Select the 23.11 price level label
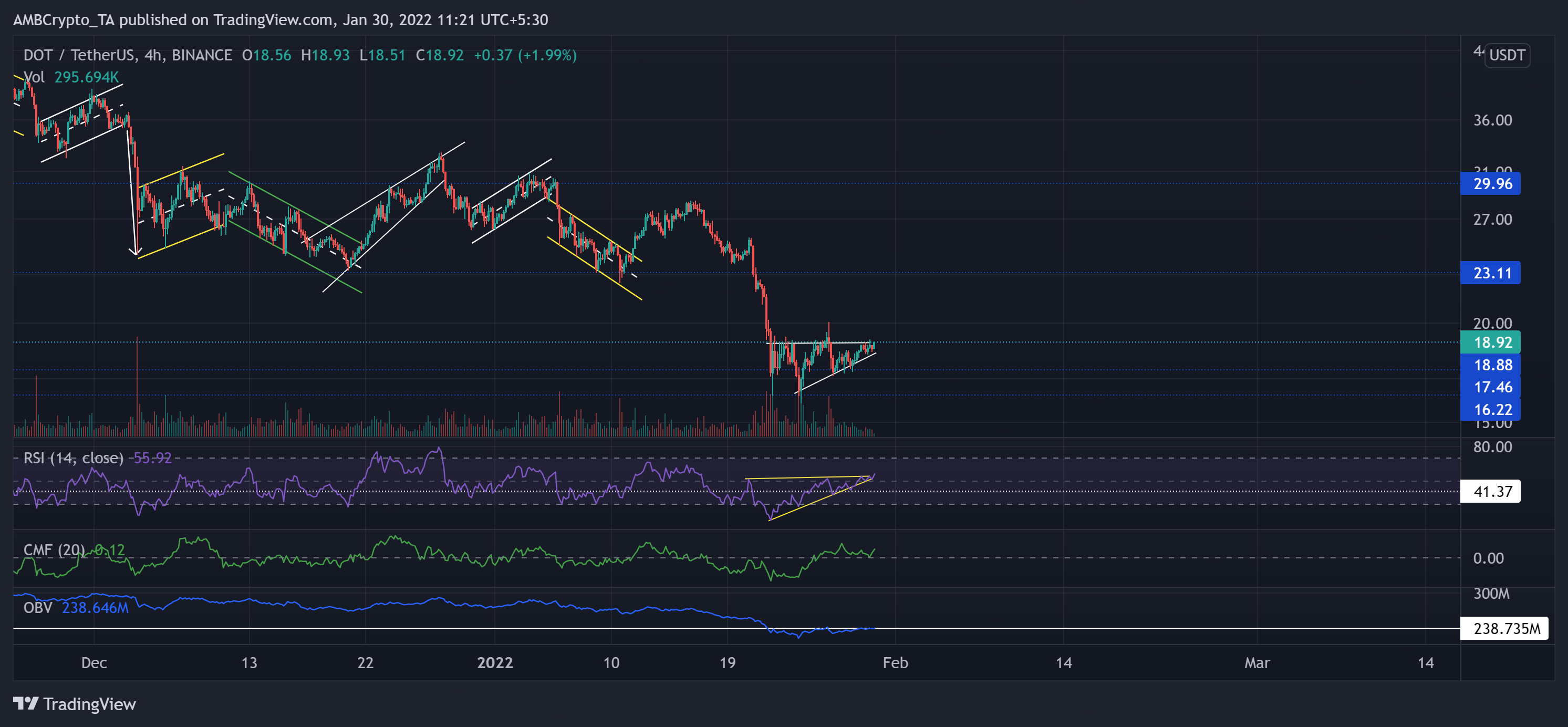This screenshot has height=727, width=1568. 1490,273
